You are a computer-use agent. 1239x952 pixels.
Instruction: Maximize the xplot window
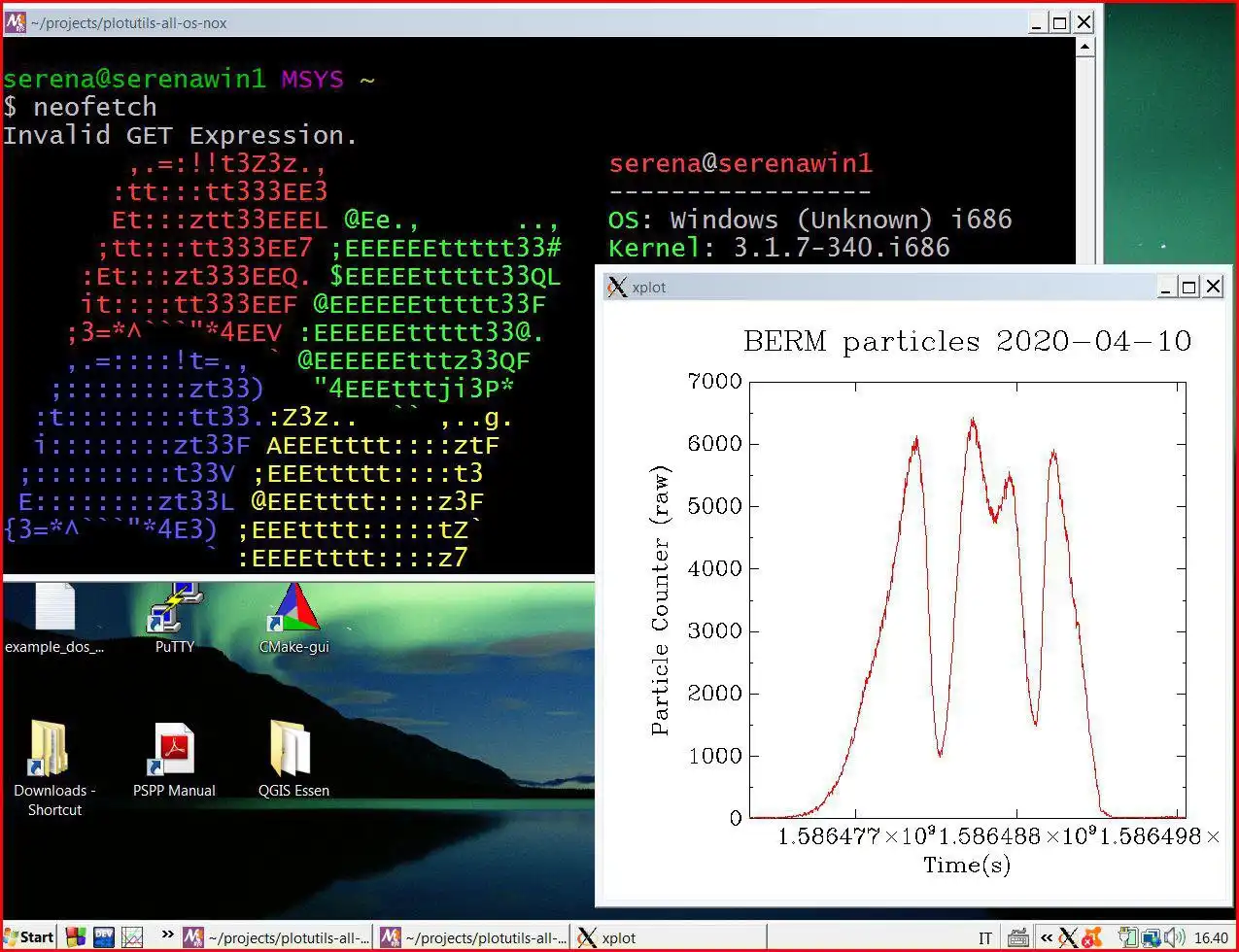(1189, 287)
